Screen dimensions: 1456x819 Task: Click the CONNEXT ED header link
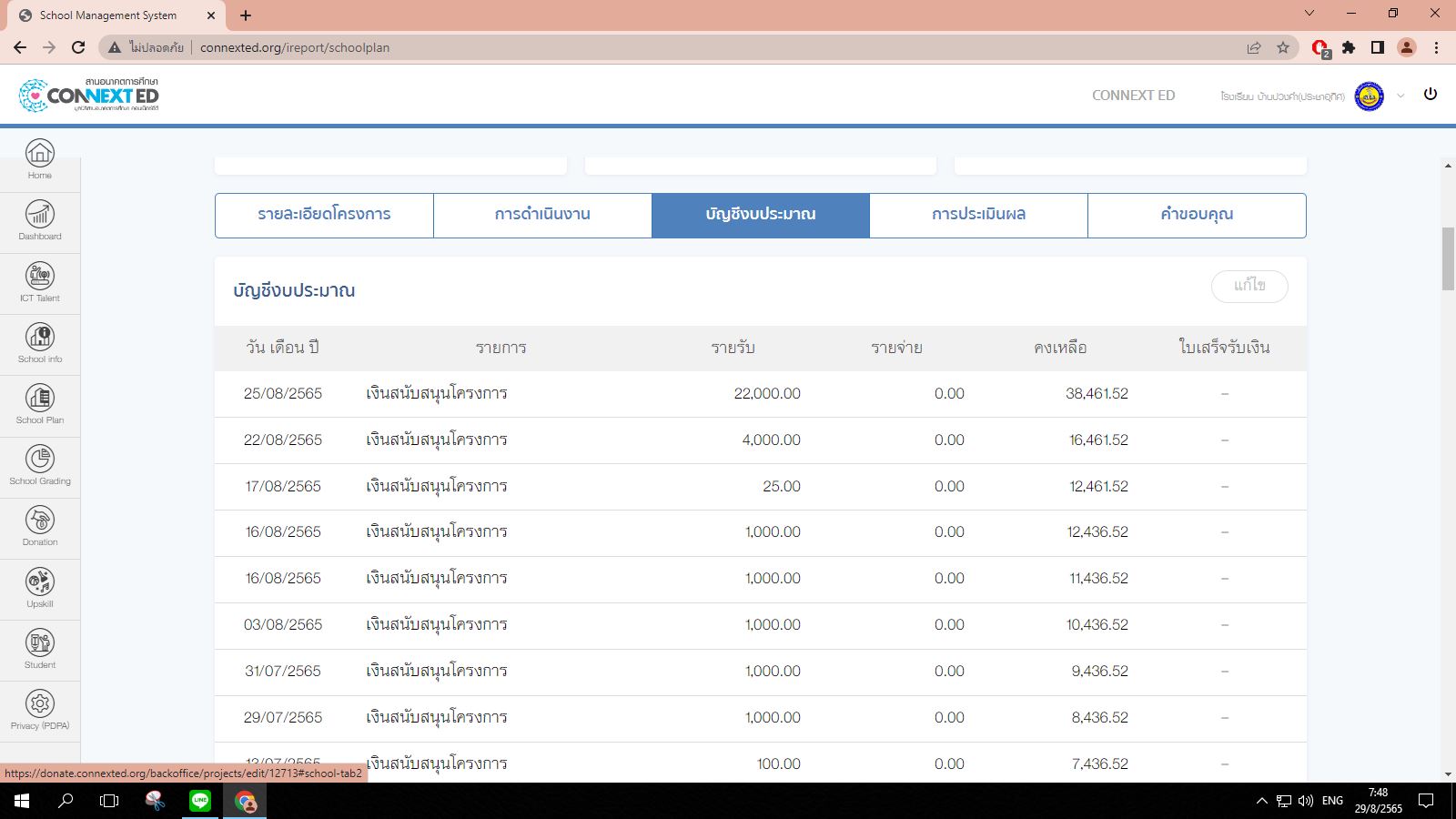click(1133, 96)
